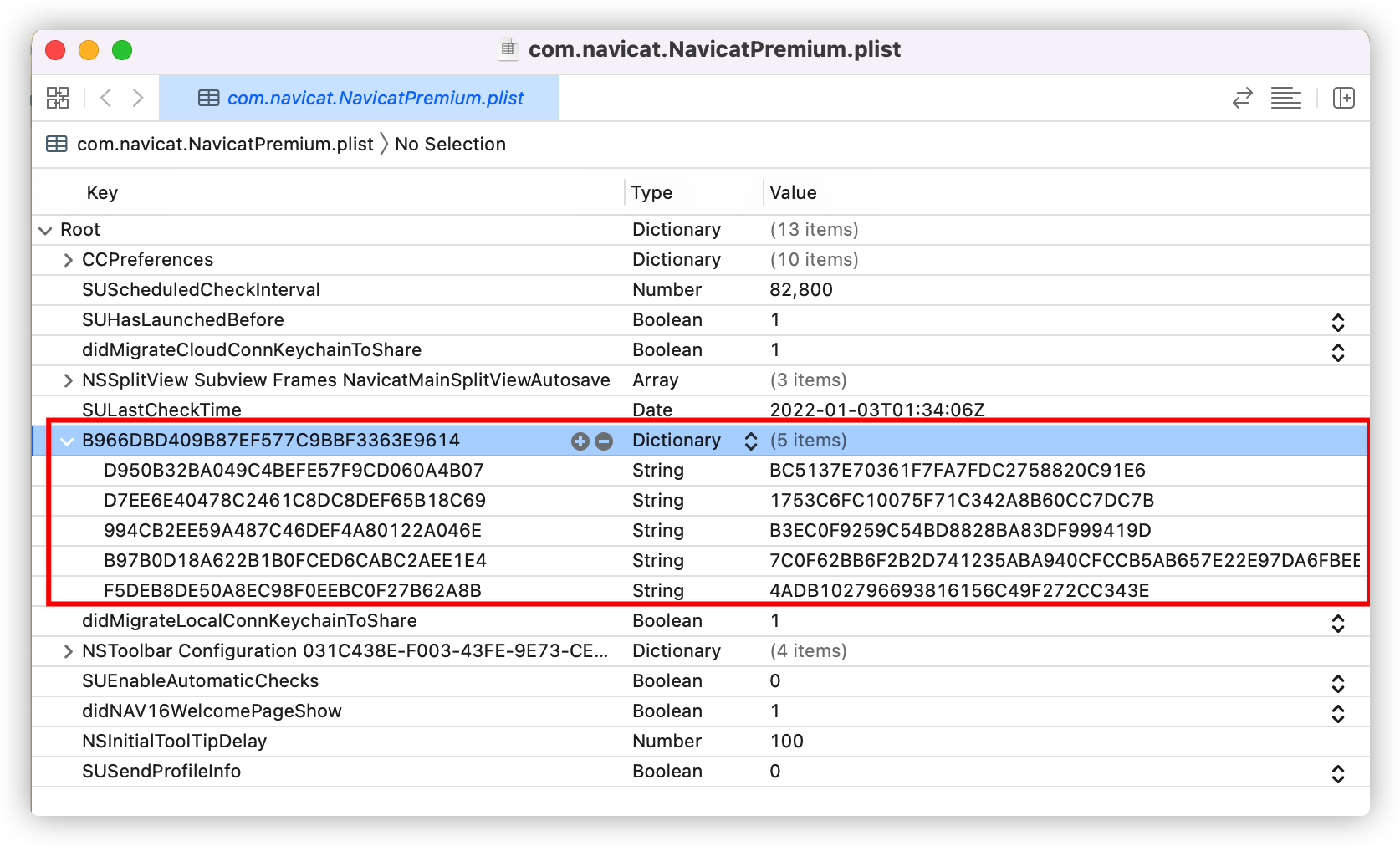Click the minus button on the B966DBD409B87EF row

604,441
